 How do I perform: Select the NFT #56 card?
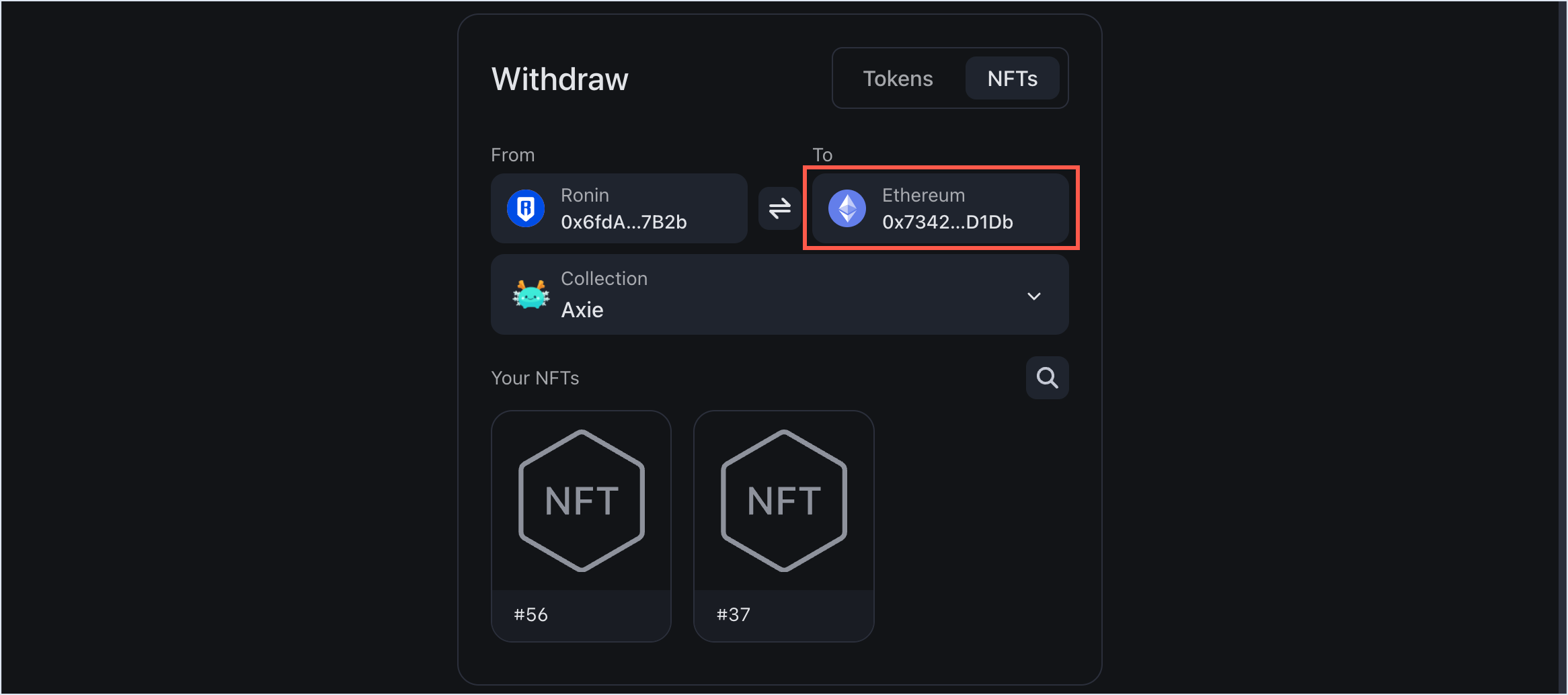pyautogui.click(x=581, y=526)
